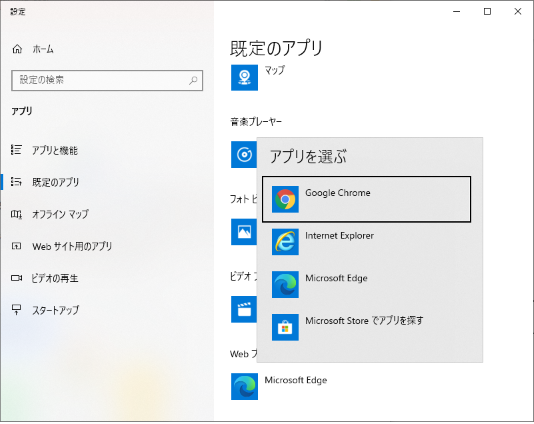This screenshot has height=424, width=534.
Task: Click the 音楽プレーヤー Groove app icon
Action: tap(244, 155)
